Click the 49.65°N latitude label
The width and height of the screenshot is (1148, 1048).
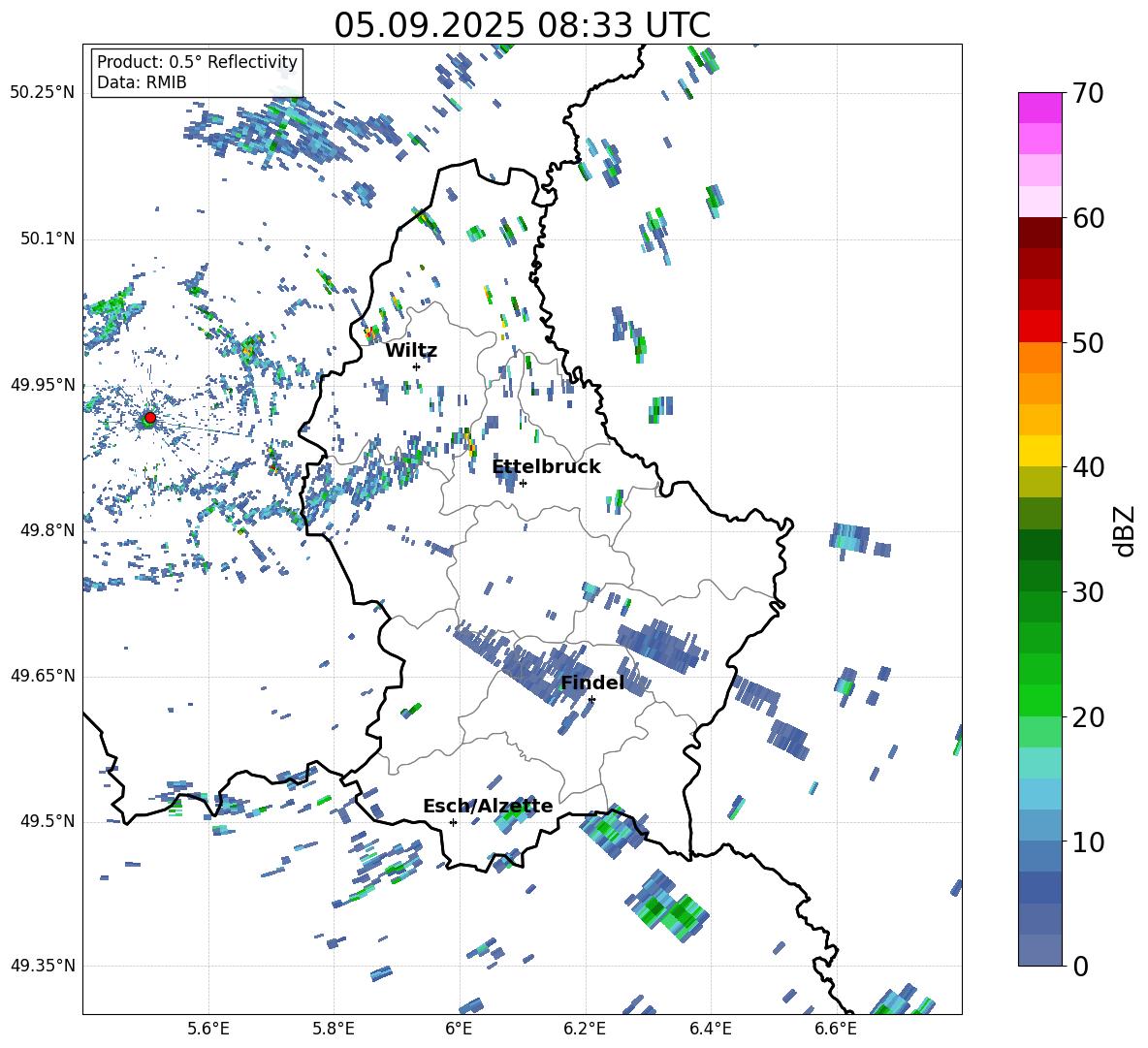click(x=42, y=676)
